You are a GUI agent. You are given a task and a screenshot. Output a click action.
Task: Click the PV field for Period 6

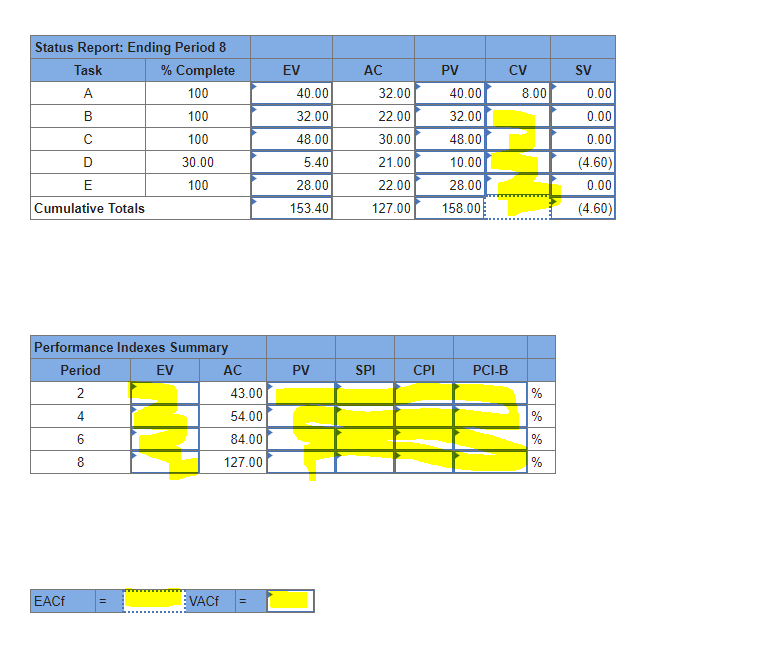tap(301, 439)
